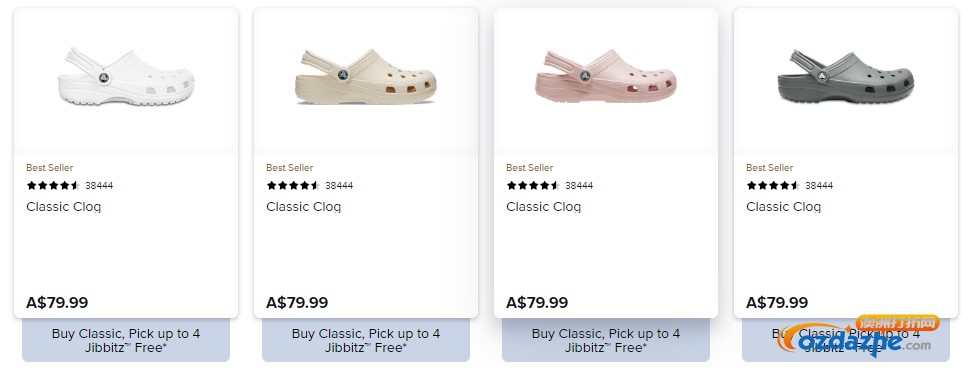
Task: Open the beige Classic Clog product image
Action: pos(366,77)
